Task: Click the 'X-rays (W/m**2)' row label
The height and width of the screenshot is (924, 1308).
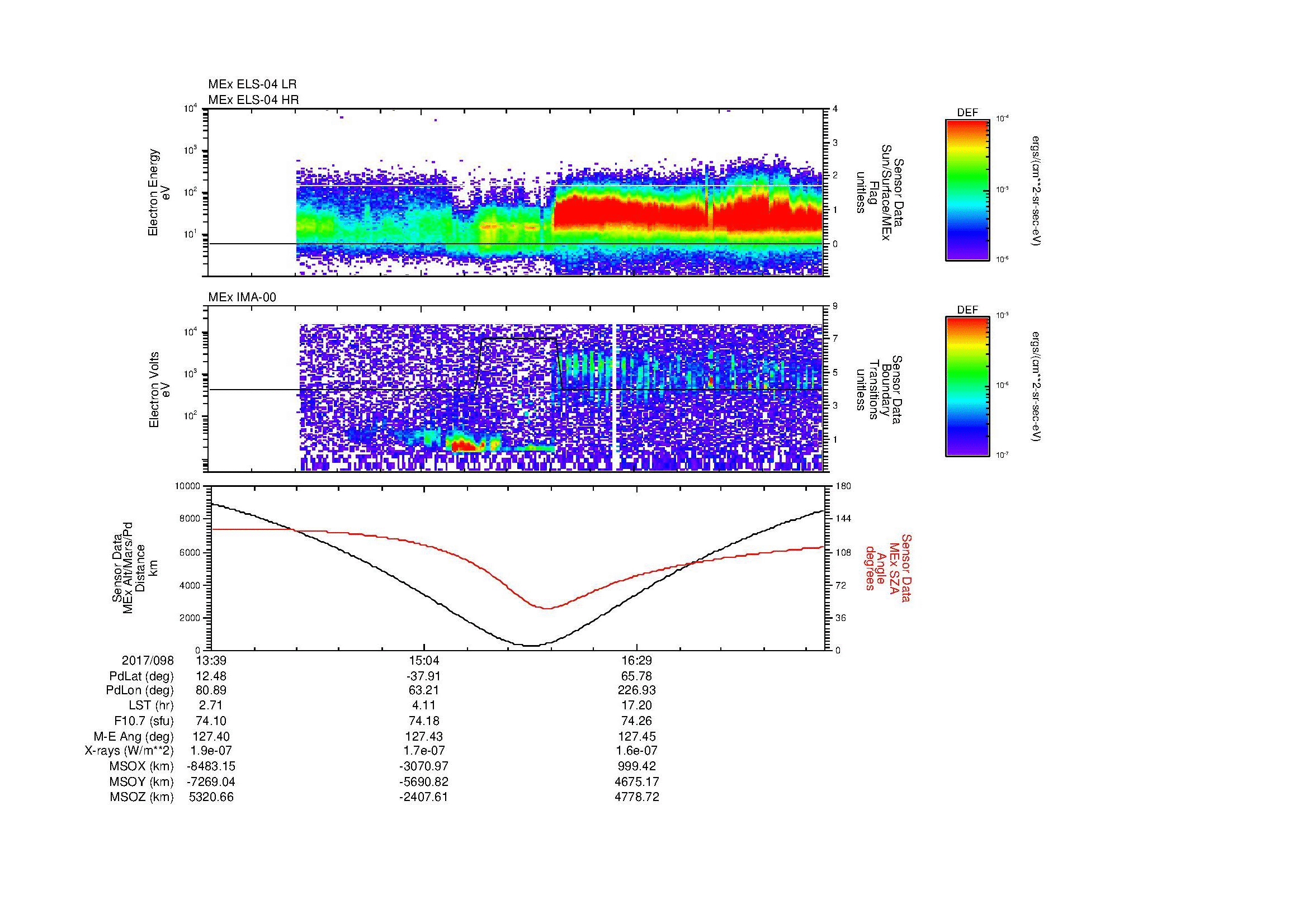Action: 129,751
